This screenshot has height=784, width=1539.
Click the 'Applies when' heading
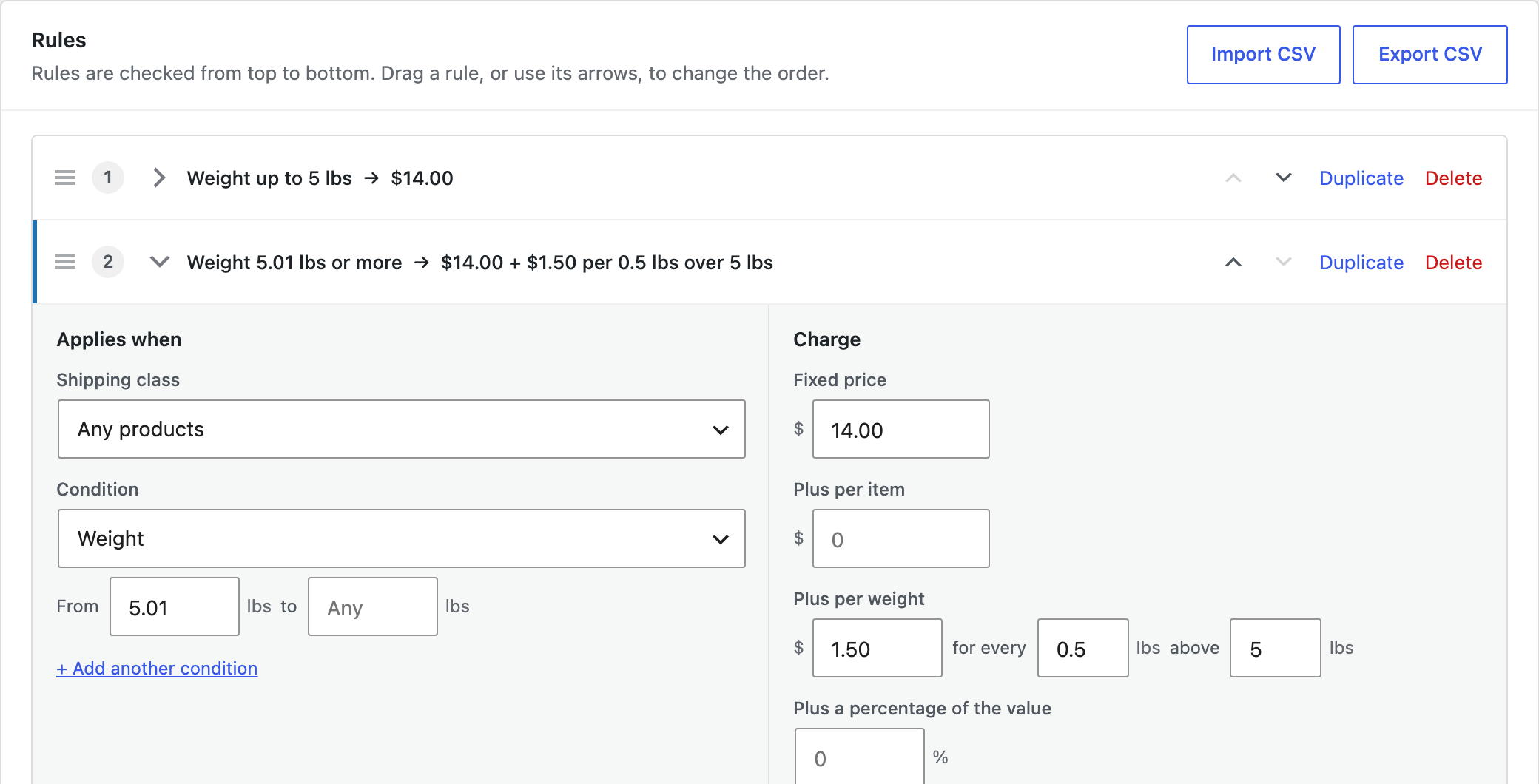(119, 339)
